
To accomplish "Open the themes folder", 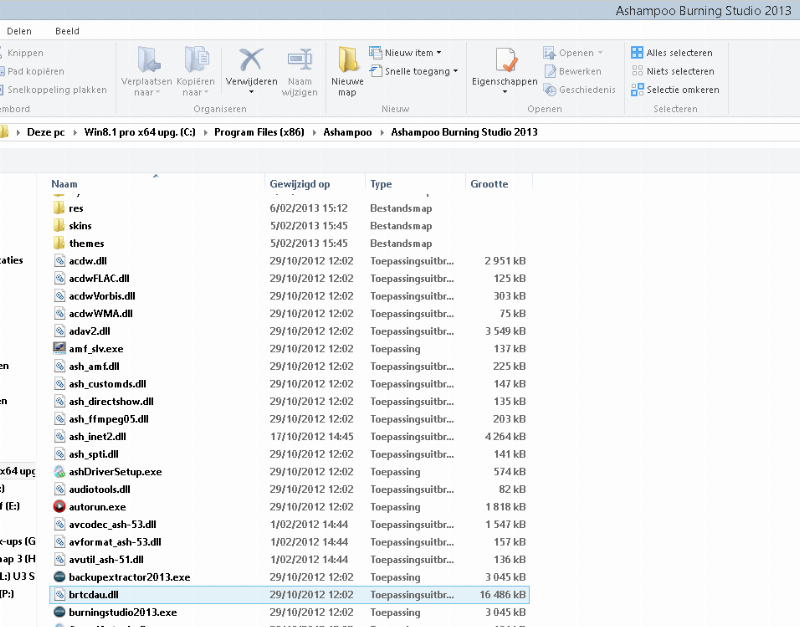I will click(x=86, y=243).
